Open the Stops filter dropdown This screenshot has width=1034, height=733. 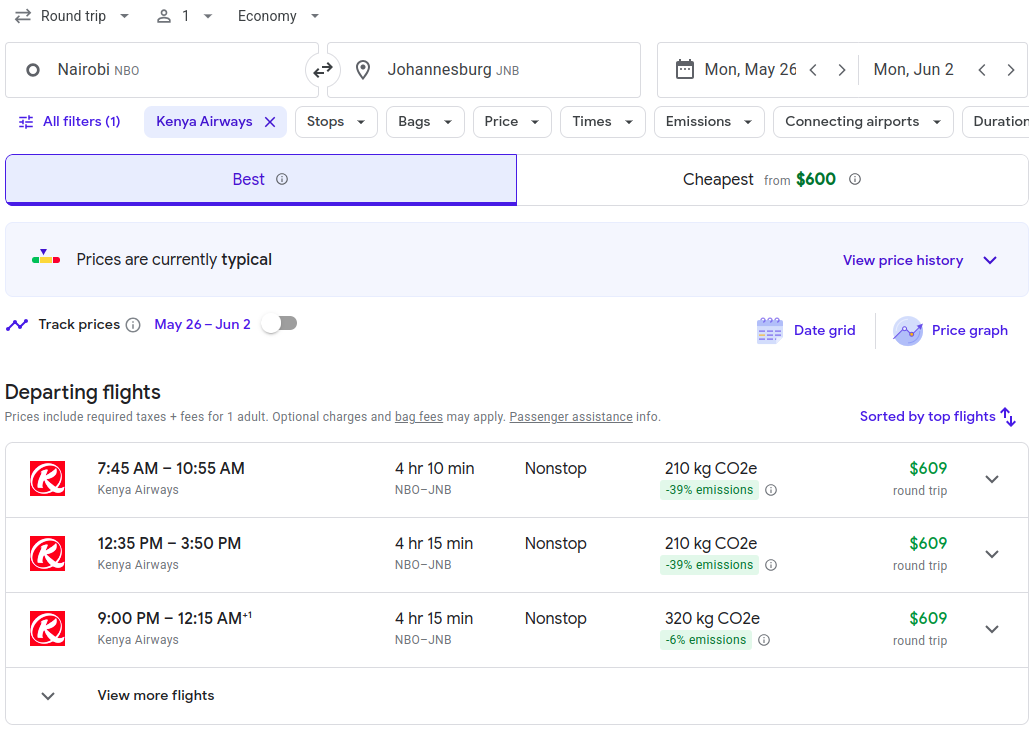[x=336, y=122]
